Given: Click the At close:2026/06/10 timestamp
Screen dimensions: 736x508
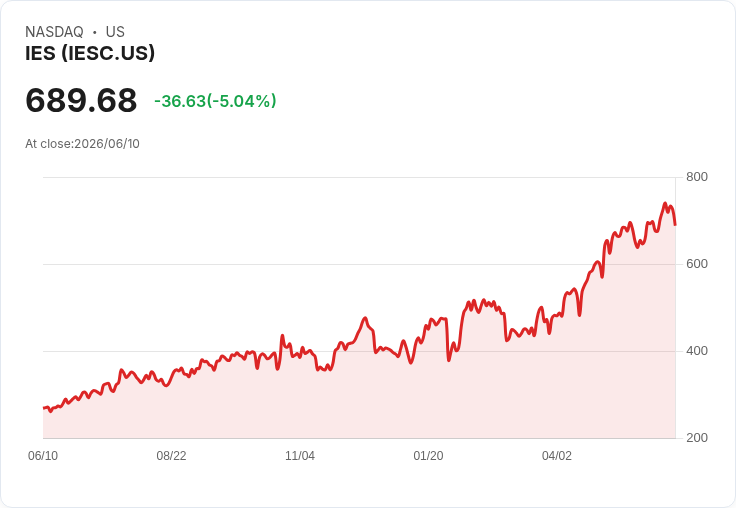Looking at the screenshot, I should tap(82, 144).
